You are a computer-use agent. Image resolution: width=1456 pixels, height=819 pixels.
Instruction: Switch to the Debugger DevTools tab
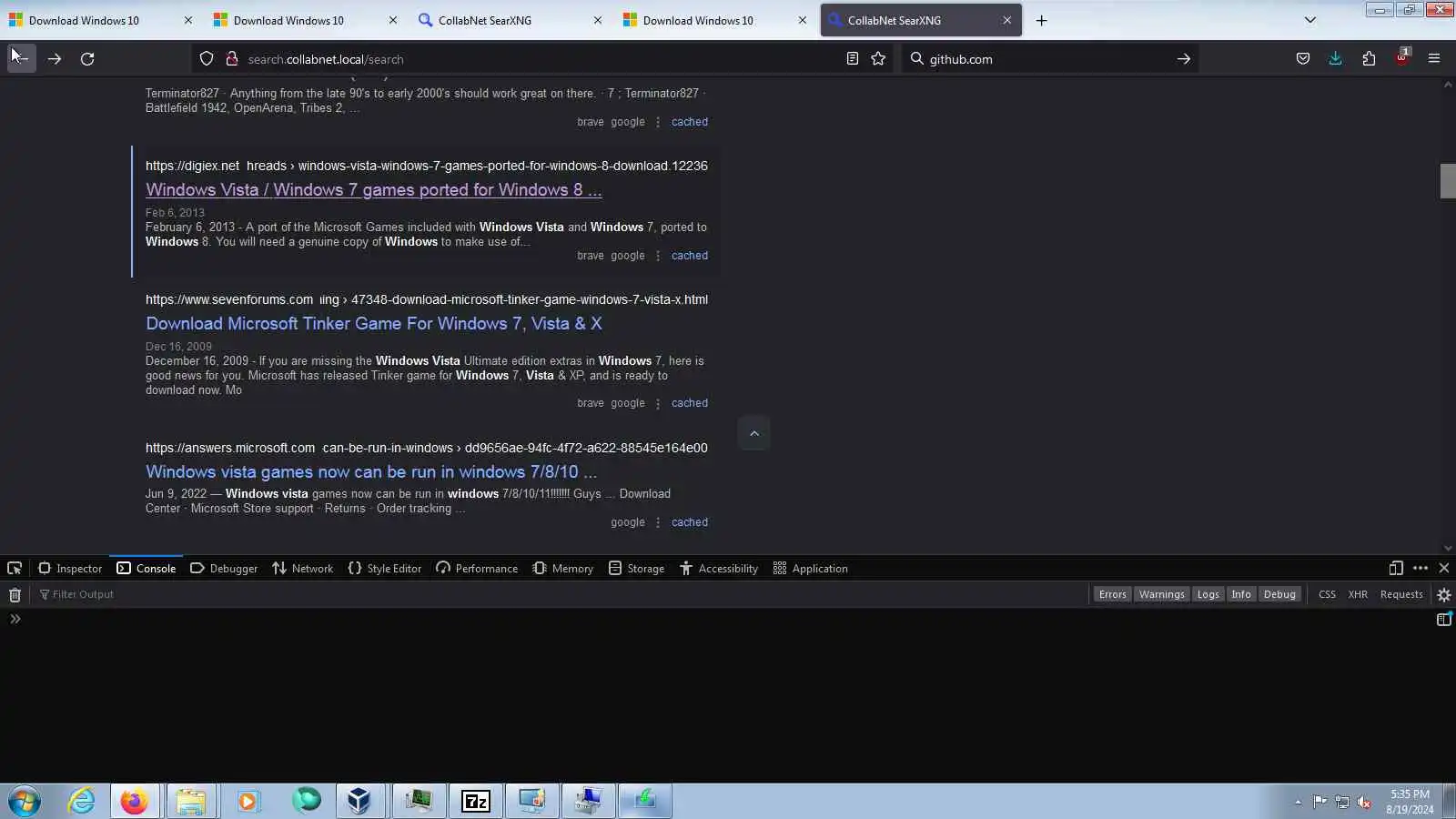pyautogui.click(x=224, y=569)
